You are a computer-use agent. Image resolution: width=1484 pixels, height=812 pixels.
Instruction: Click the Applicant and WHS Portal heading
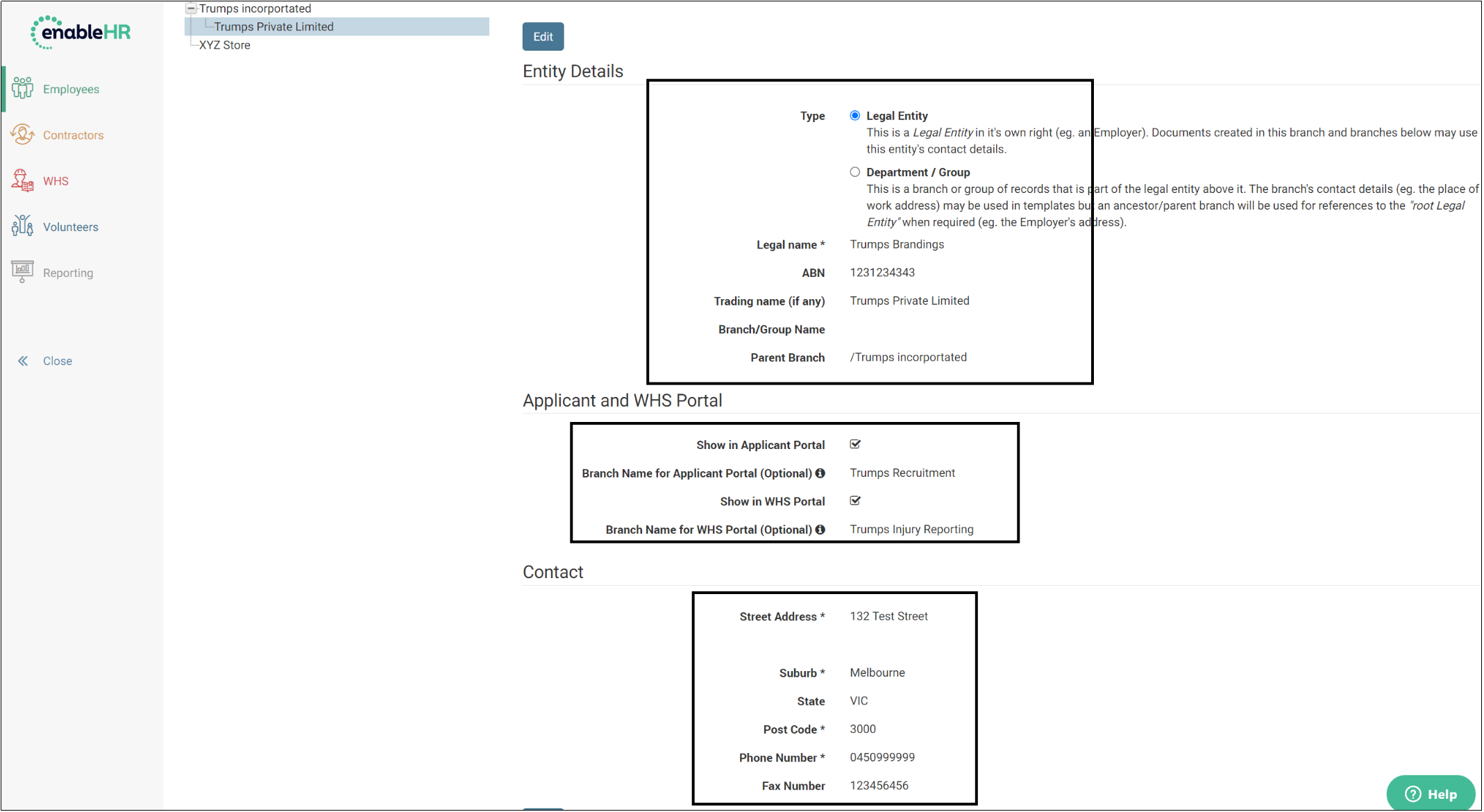pyautogui.click(x=622, y=400)
